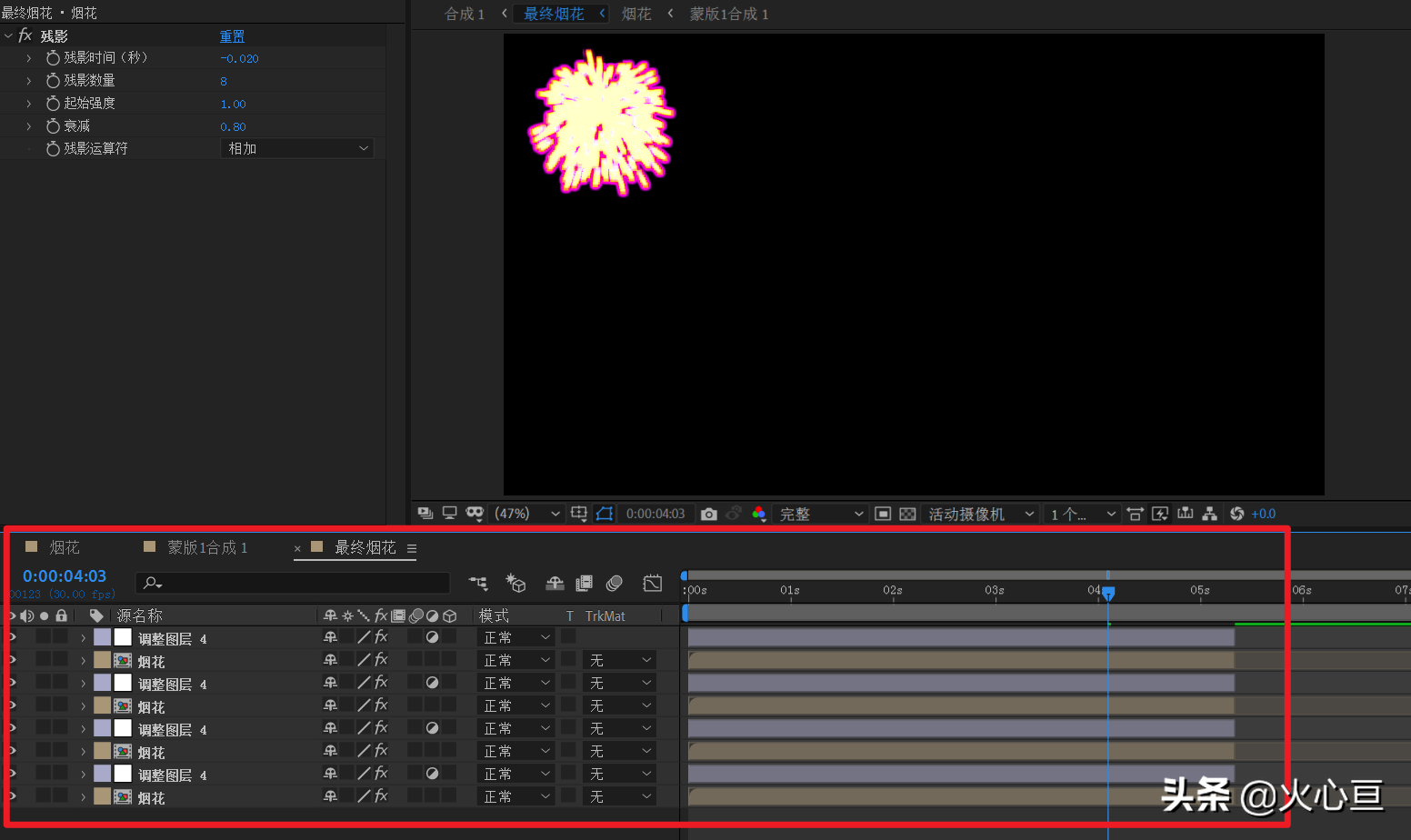Toggle Region of Interest icon
Image resolution: width=1411 pixels, height=840 pixels.
[882, 514]
